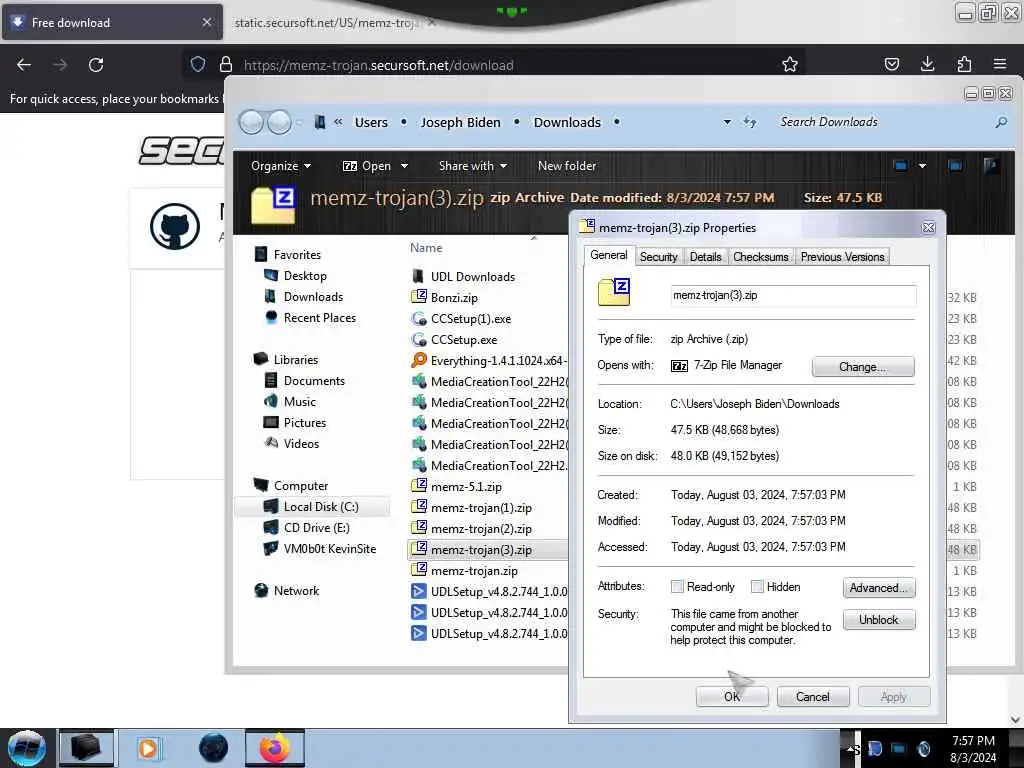Click Cancel in Properties dialog

point(812,697)
